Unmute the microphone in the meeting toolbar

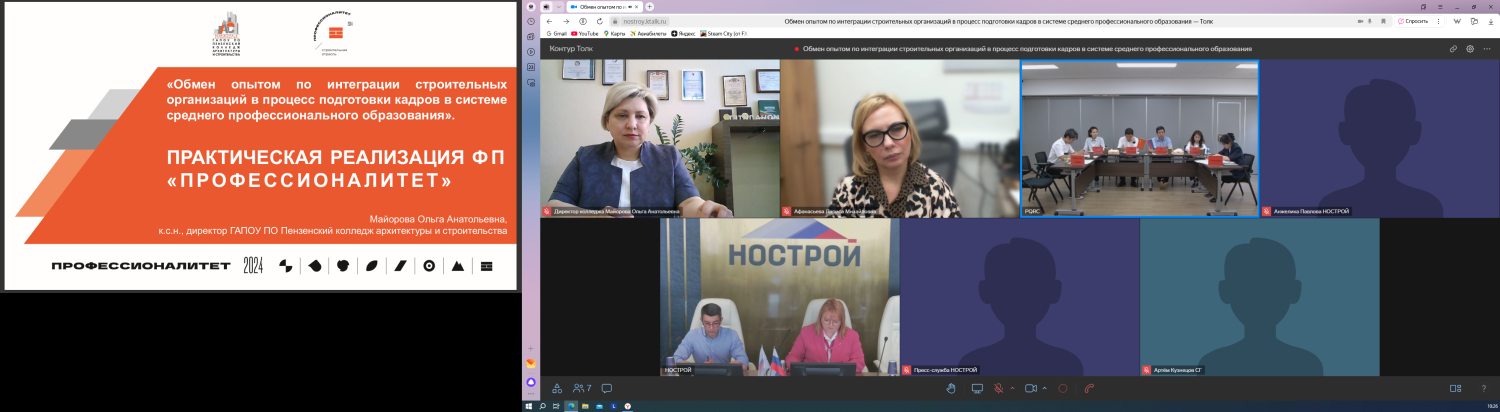tap(998, 388)
